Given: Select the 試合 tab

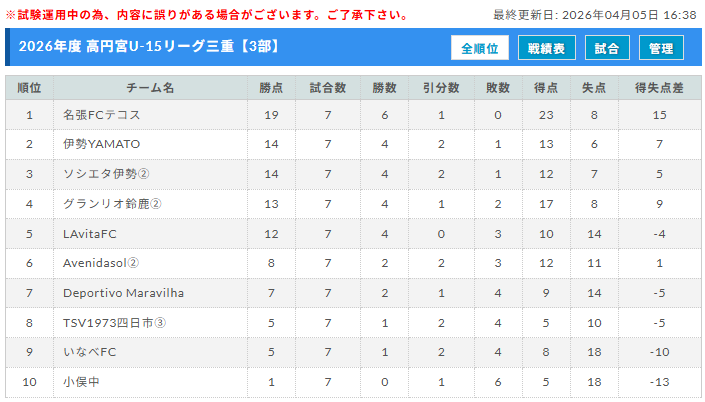Looking at the screenshot, I should click(606, 48).
